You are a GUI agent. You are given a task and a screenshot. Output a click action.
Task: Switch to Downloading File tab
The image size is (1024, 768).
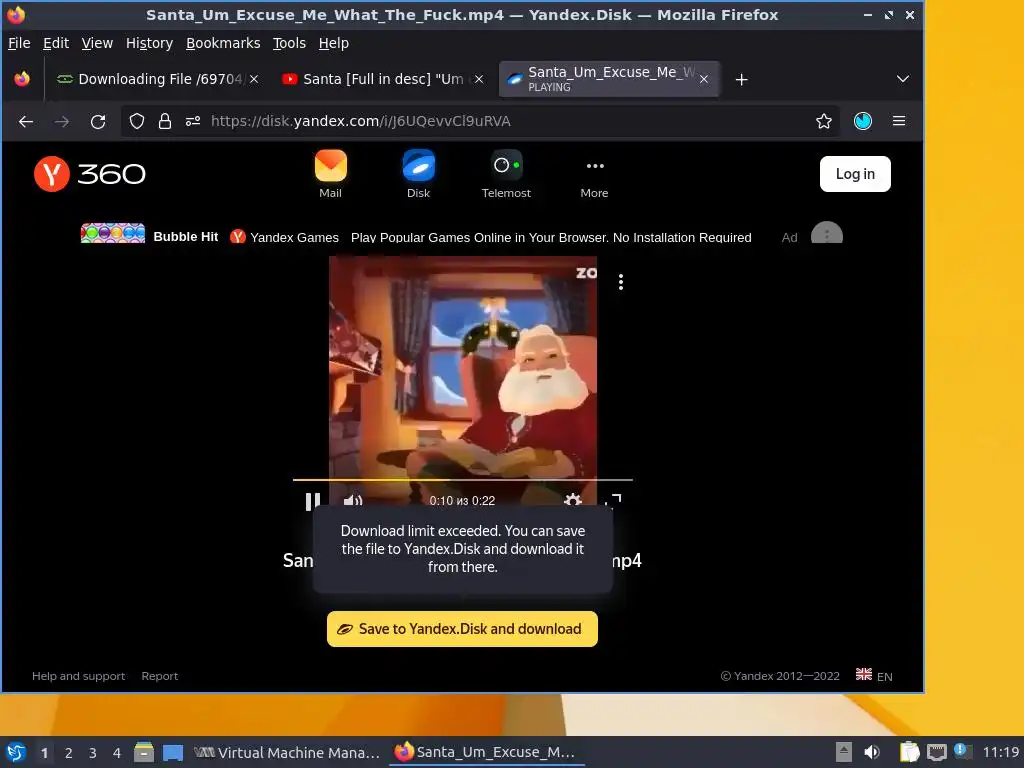159,79
